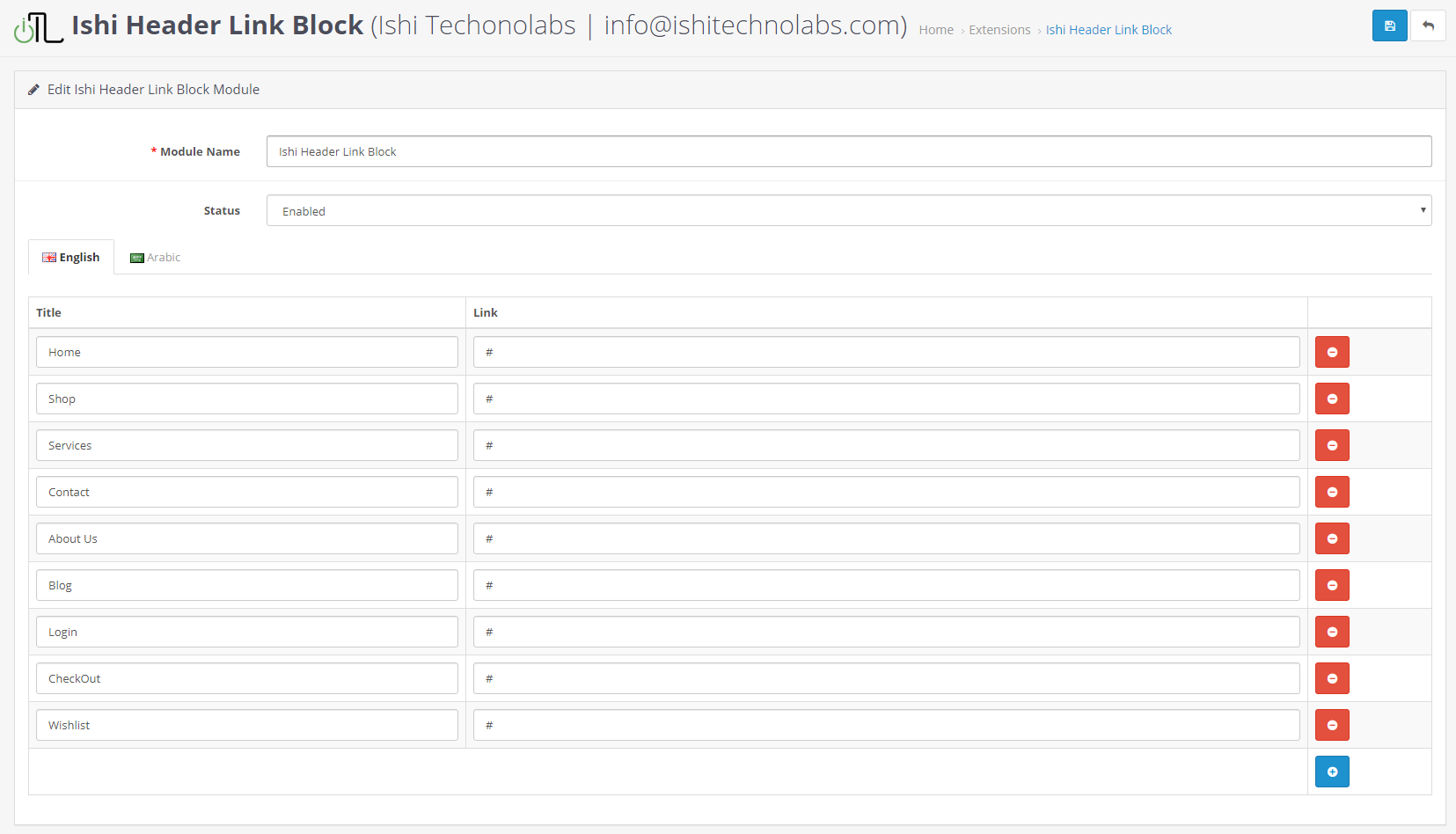Delete the Wishlist link row
The width and height of the screenshot is (1456, 834).
point(1332,725)
